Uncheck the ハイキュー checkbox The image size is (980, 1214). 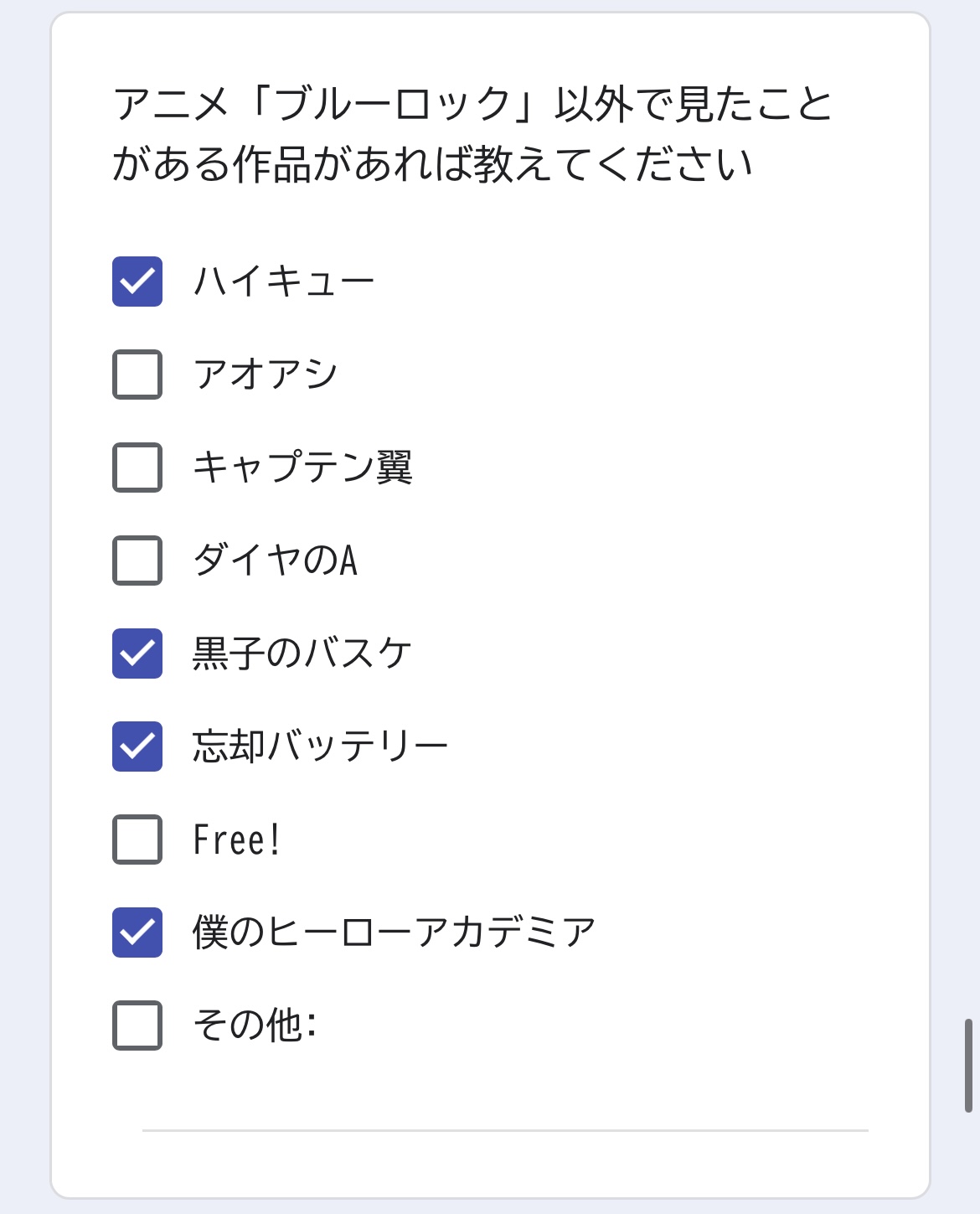coord(137,282)
